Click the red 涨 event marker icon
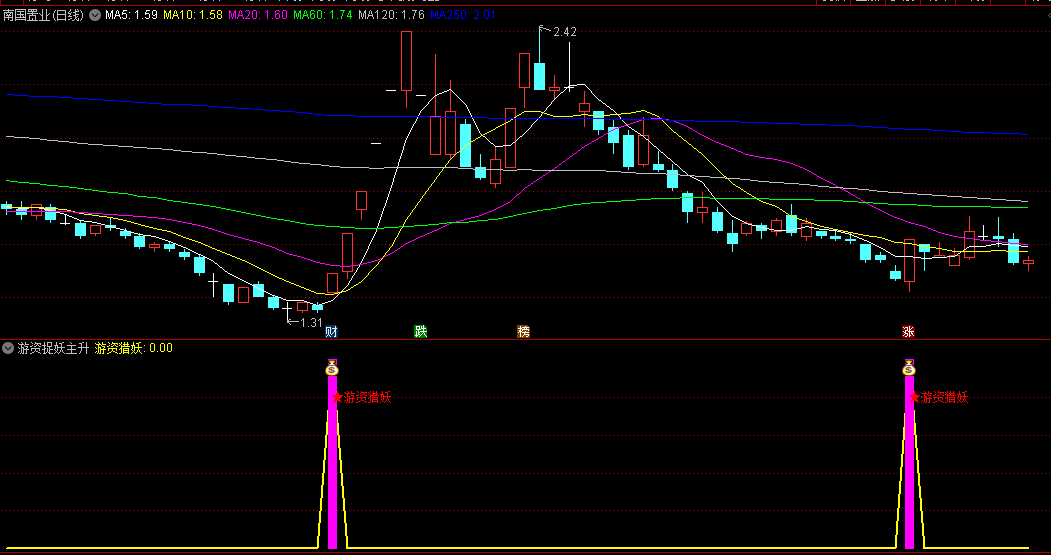The width and height of the screenshot is (1051, 555). [908, 331]
